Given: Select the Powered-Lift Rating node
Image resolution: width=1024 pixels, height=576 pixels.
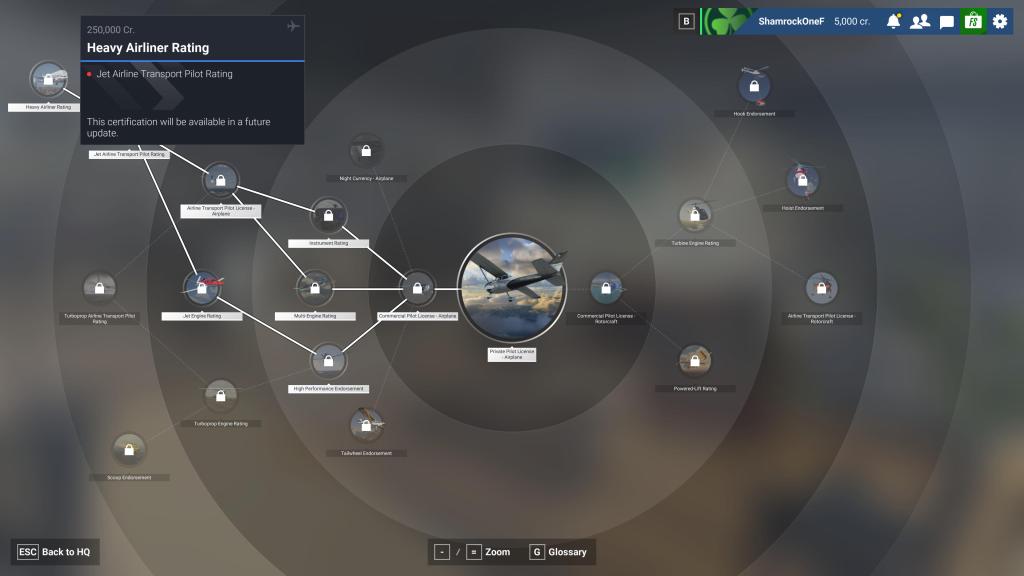Looking at the screenshot, I should [x=695, y=360].
